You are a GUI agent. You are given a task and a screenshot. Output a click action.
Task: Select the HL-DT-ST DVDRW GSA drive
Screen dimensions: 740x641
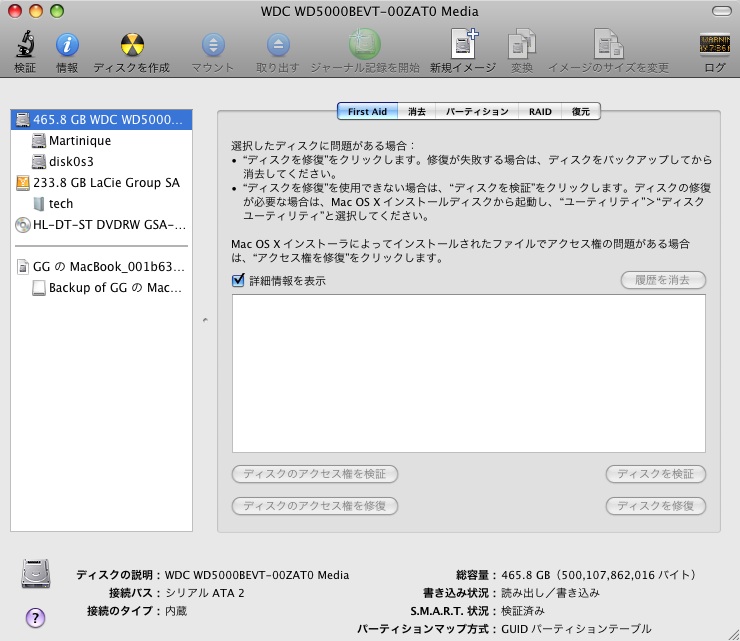(x=101, y=225)
